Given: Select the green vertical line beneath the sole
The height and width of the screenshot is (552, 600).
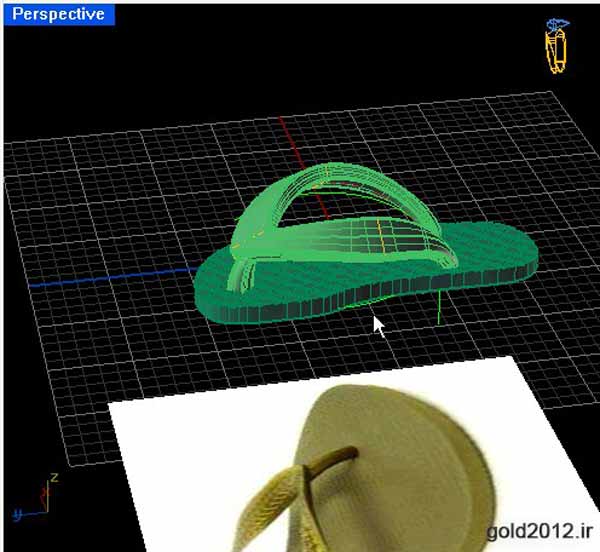Looking at the screenshot, I should [438, 308].
